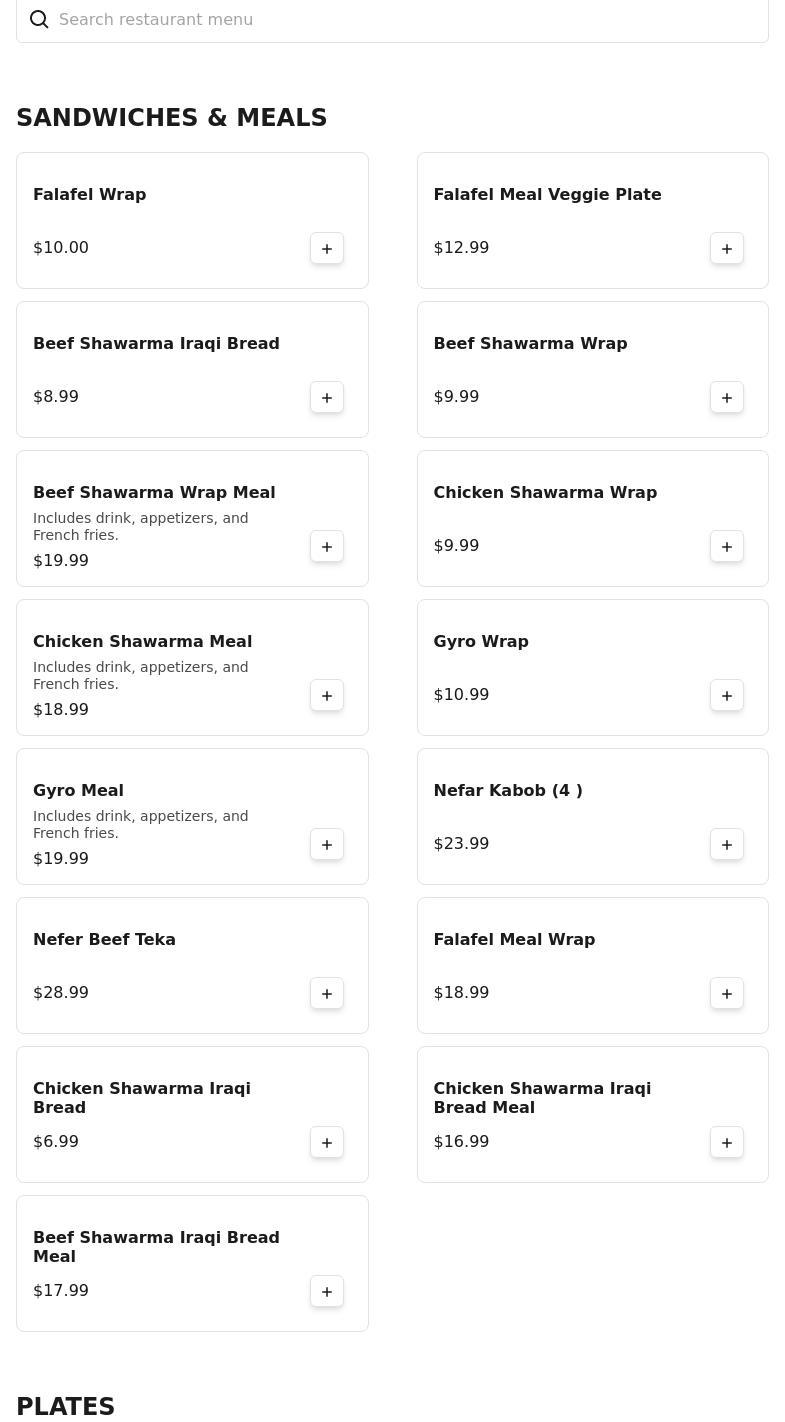Open the Nefer Beef Teka item name

tap(104, 940)
